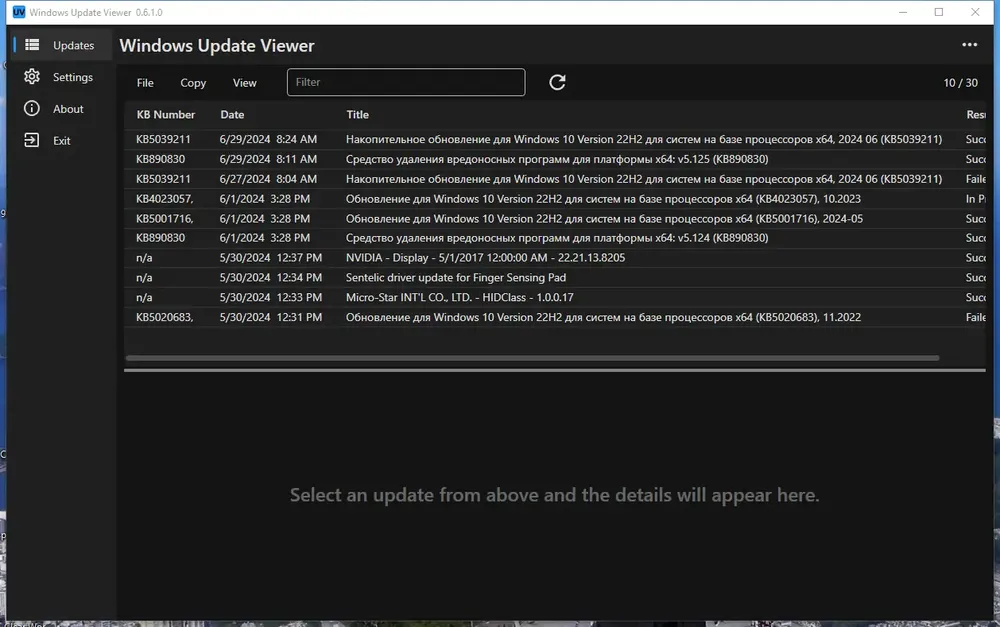Image resolution: width=1000 pixels, height=627 pixels.
Task: Click the title ending with 2024-05
Action: [604, 219]
